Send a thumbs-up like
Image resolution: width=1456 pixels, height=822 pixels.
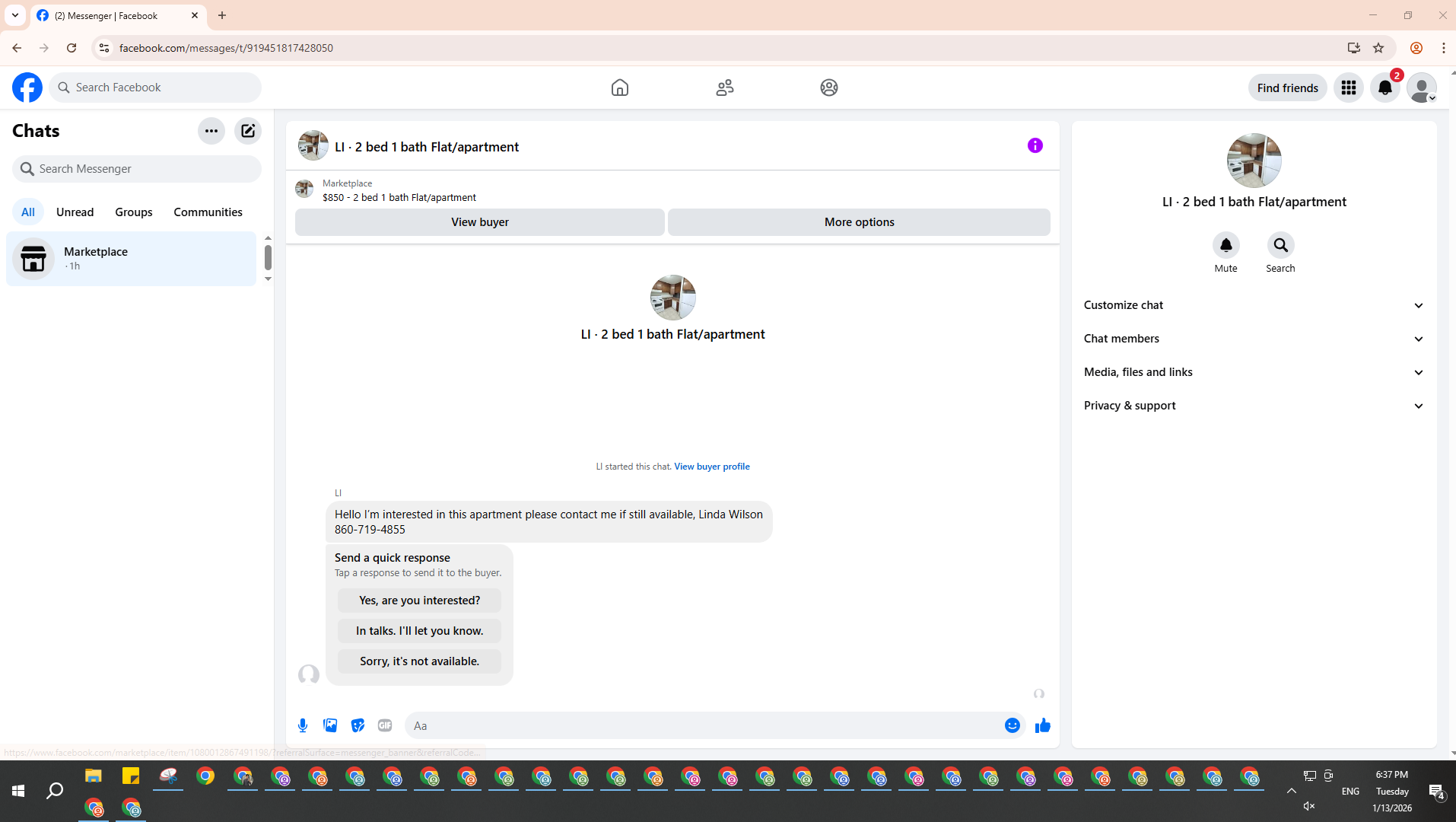click(x=1043, y=725)
